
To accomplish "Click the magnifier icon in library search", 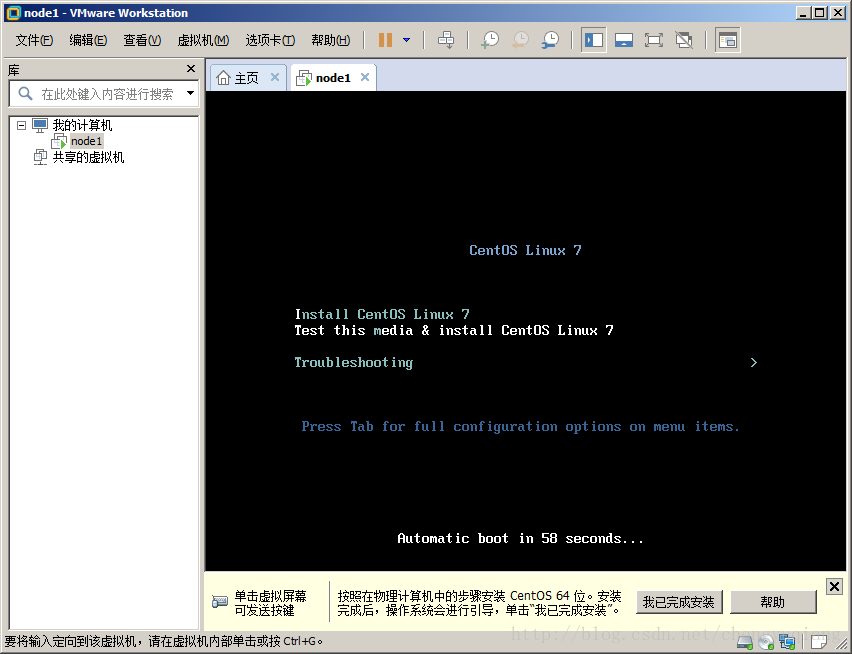I will coord(25,93).
